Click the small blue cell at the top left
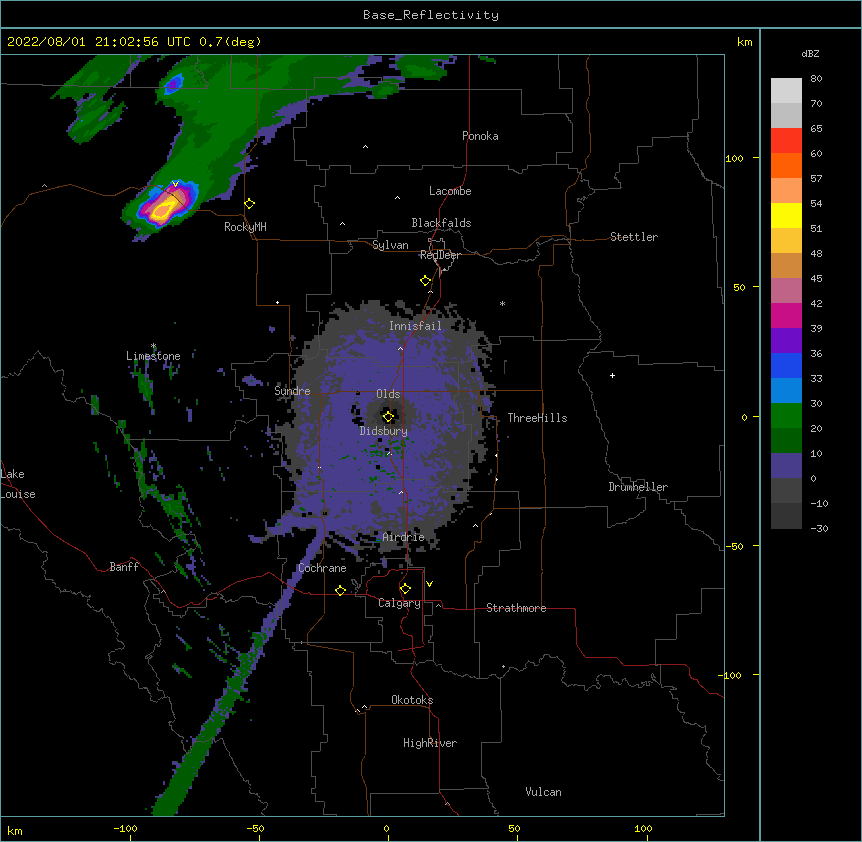This screenshot has width=862, height=842. point(174,84)
